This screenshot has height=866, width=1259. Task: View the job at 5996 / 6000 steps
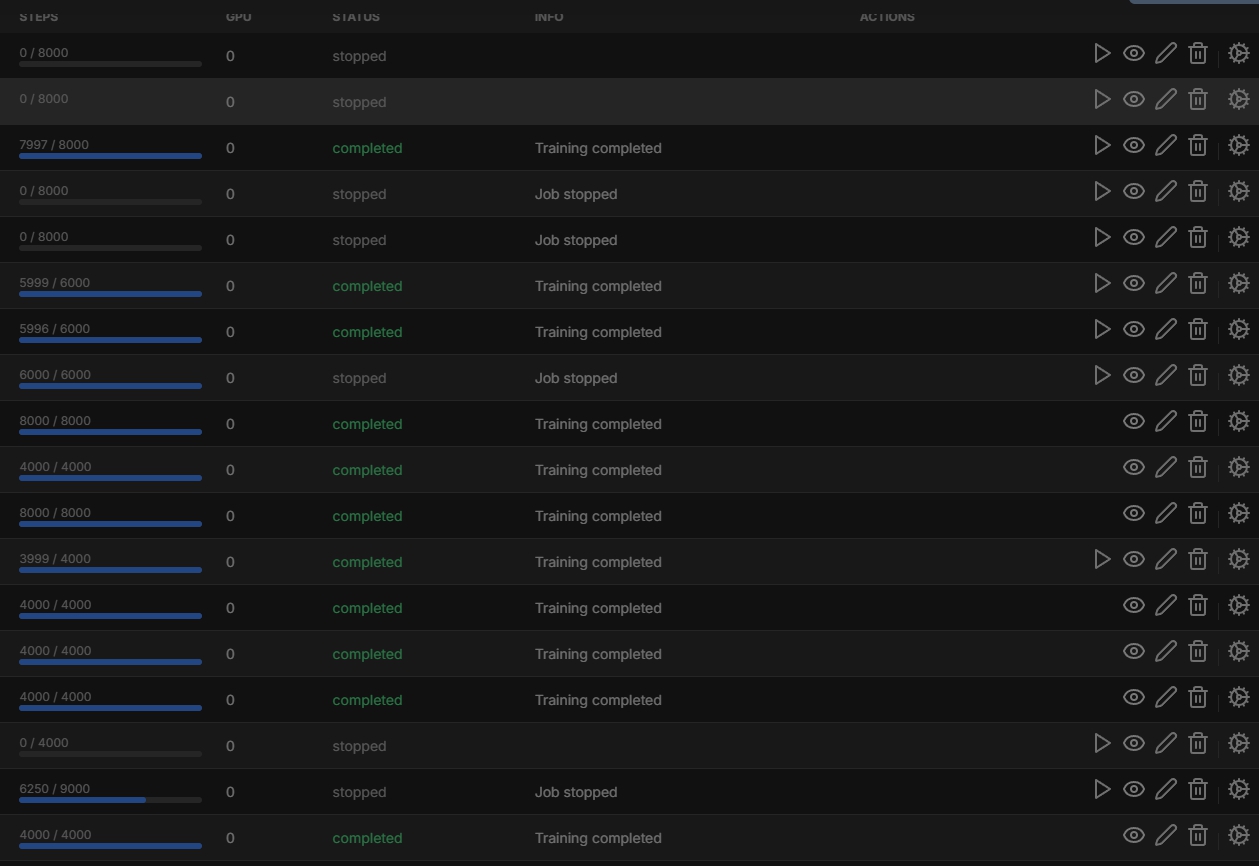pyautogui.click(x=1133, y=329)
